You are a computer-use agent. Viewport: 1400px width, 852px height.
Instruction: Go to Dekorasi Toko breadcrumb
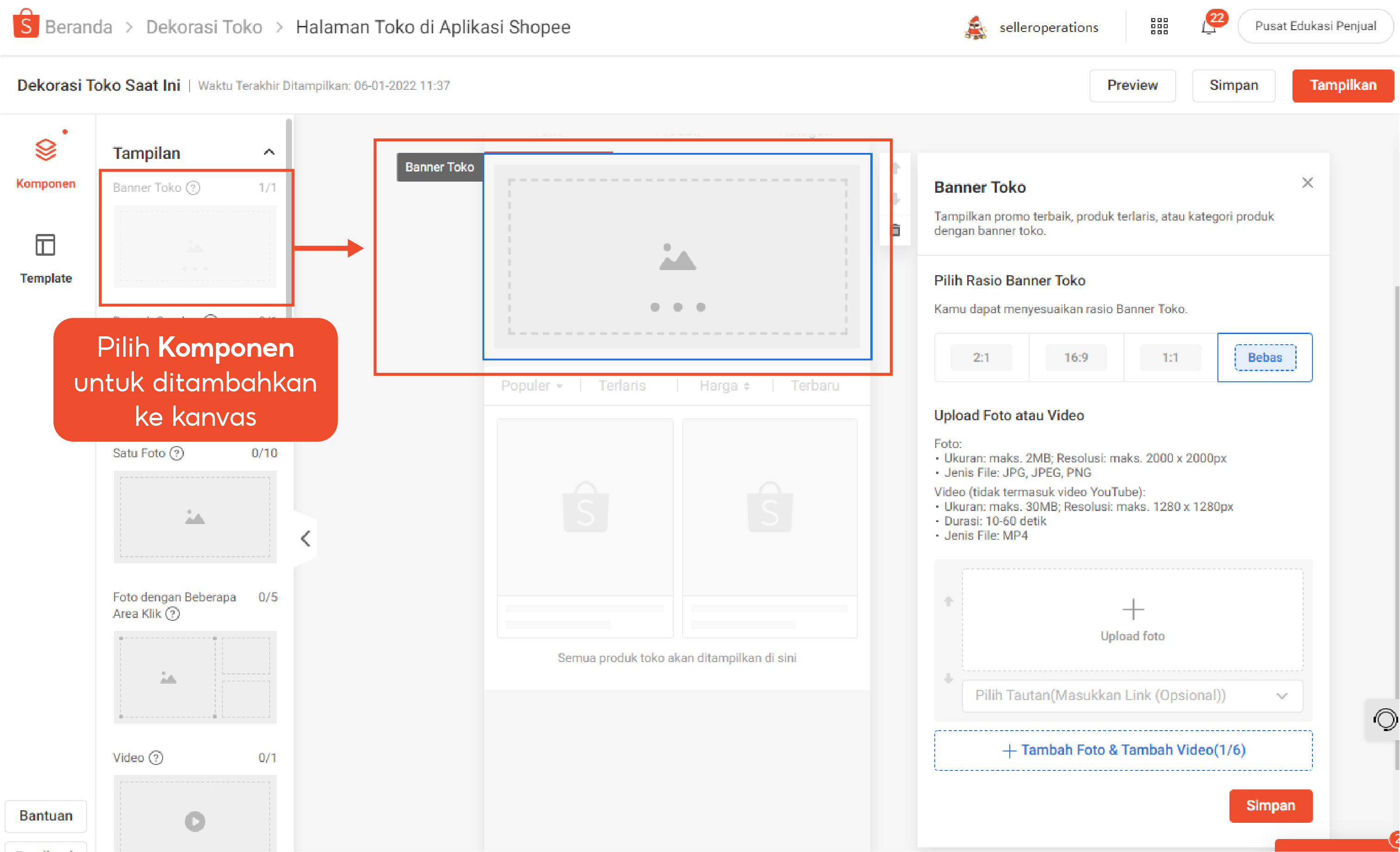point(204,27)
